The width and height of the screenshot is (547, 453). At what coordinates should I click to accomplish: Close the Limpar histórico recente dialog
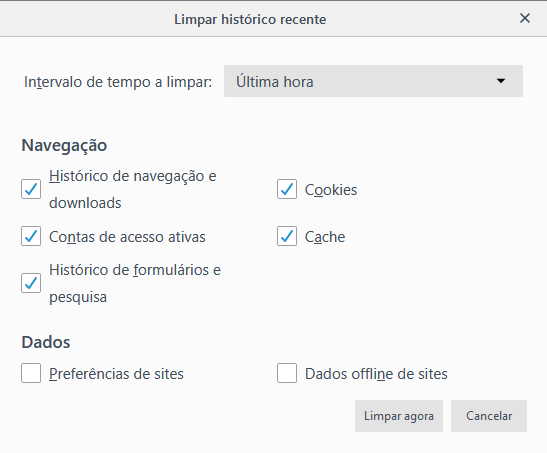point(525,18)
